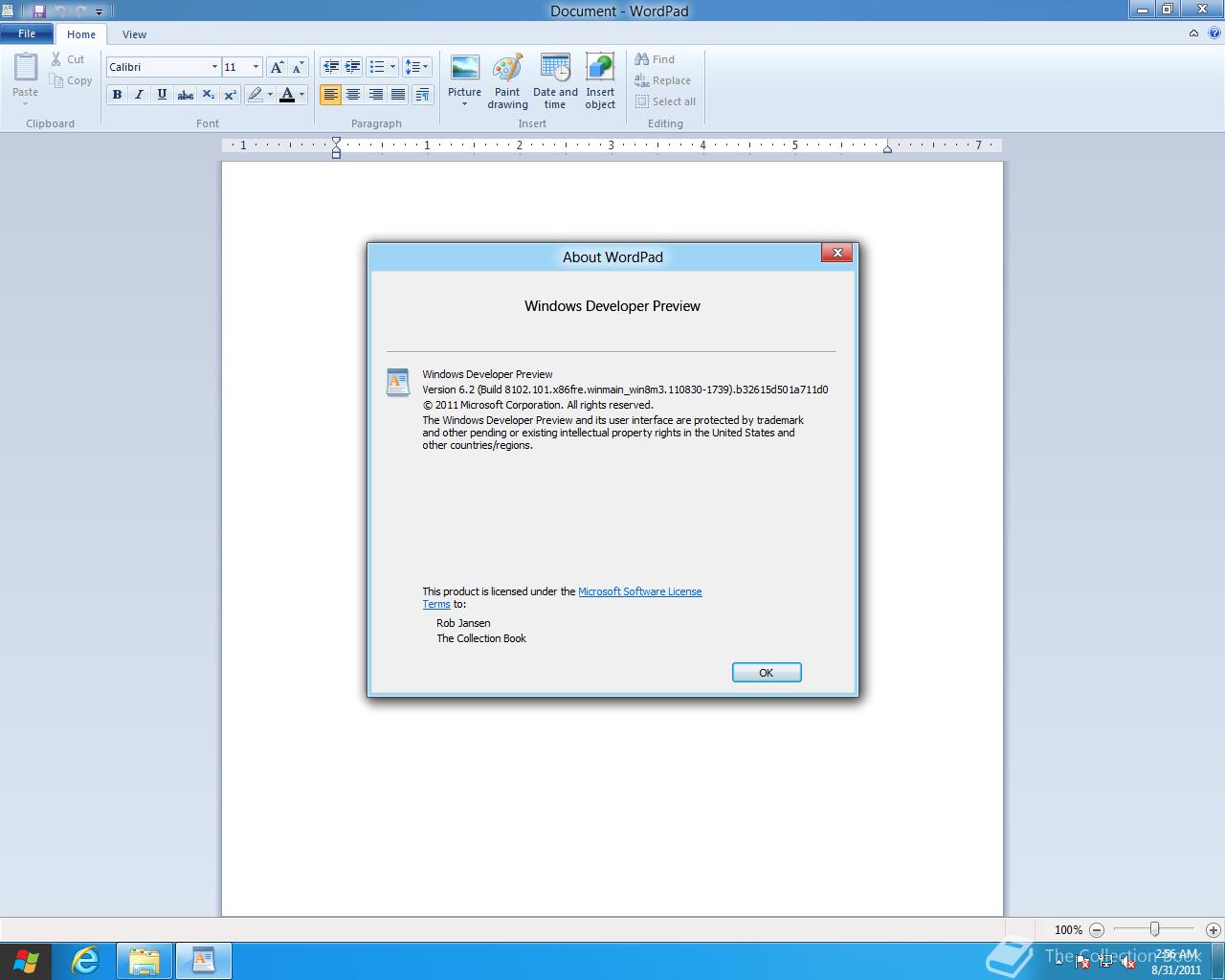Open the File menu
The width and height of the screenshot is (1225, 980).
(27, 33)
